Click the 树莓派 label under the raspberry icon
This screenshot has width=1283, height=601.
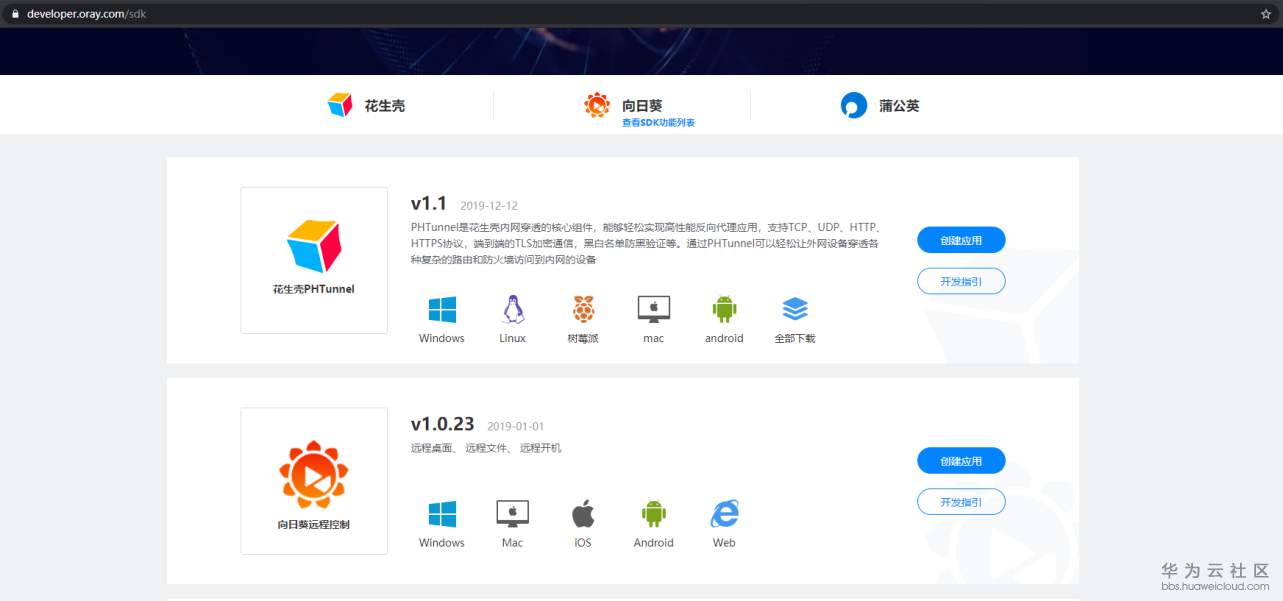(583, 339)
